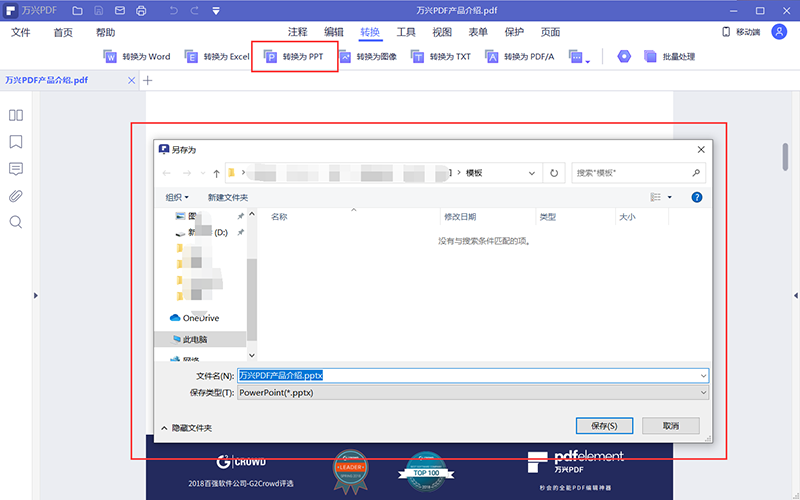Open page thumbnails panel in left sidebar

coord(16,115)
